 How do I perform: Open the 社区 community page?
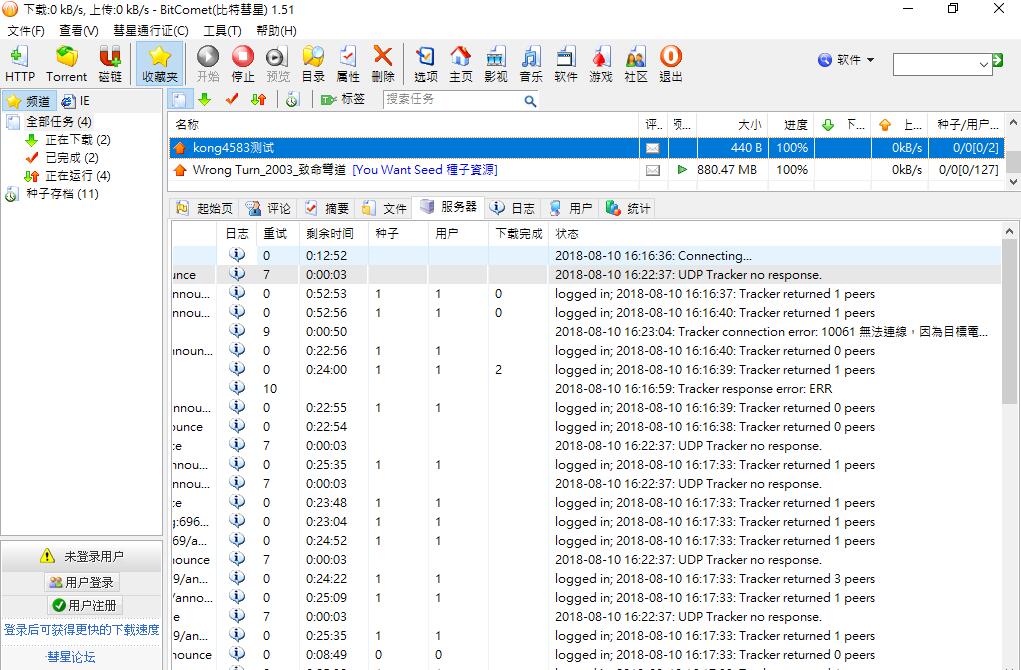click(636, 64)
